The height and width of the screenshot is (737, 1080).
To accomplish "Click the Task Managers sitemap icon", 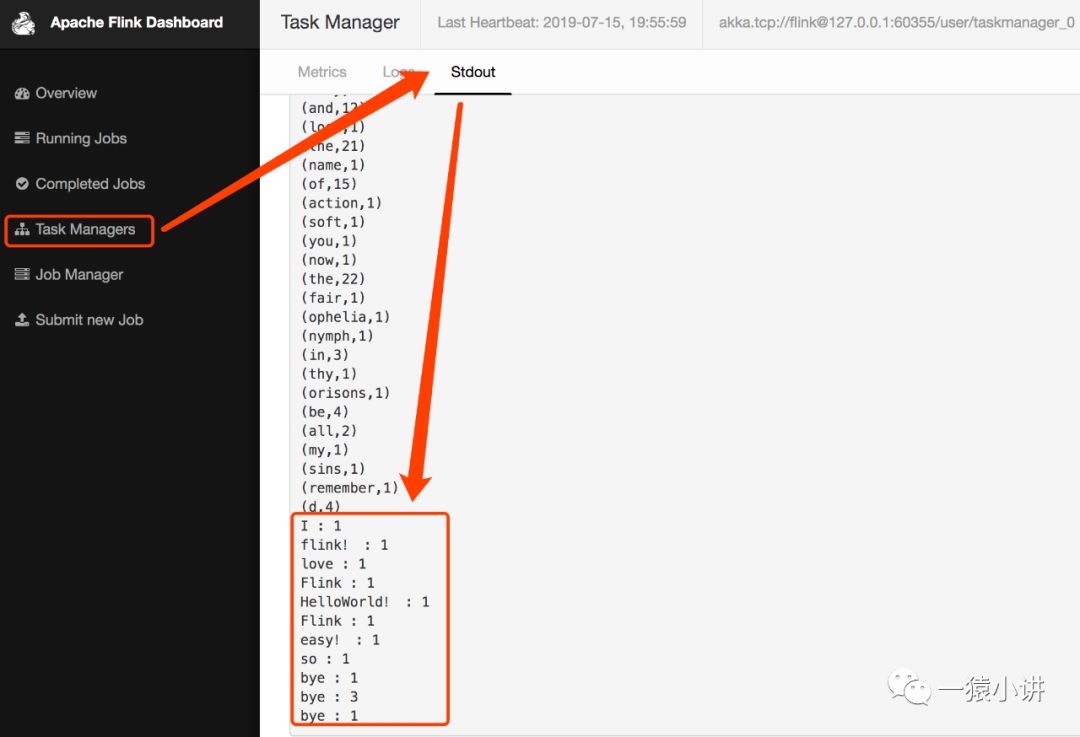I will point(22,229).
